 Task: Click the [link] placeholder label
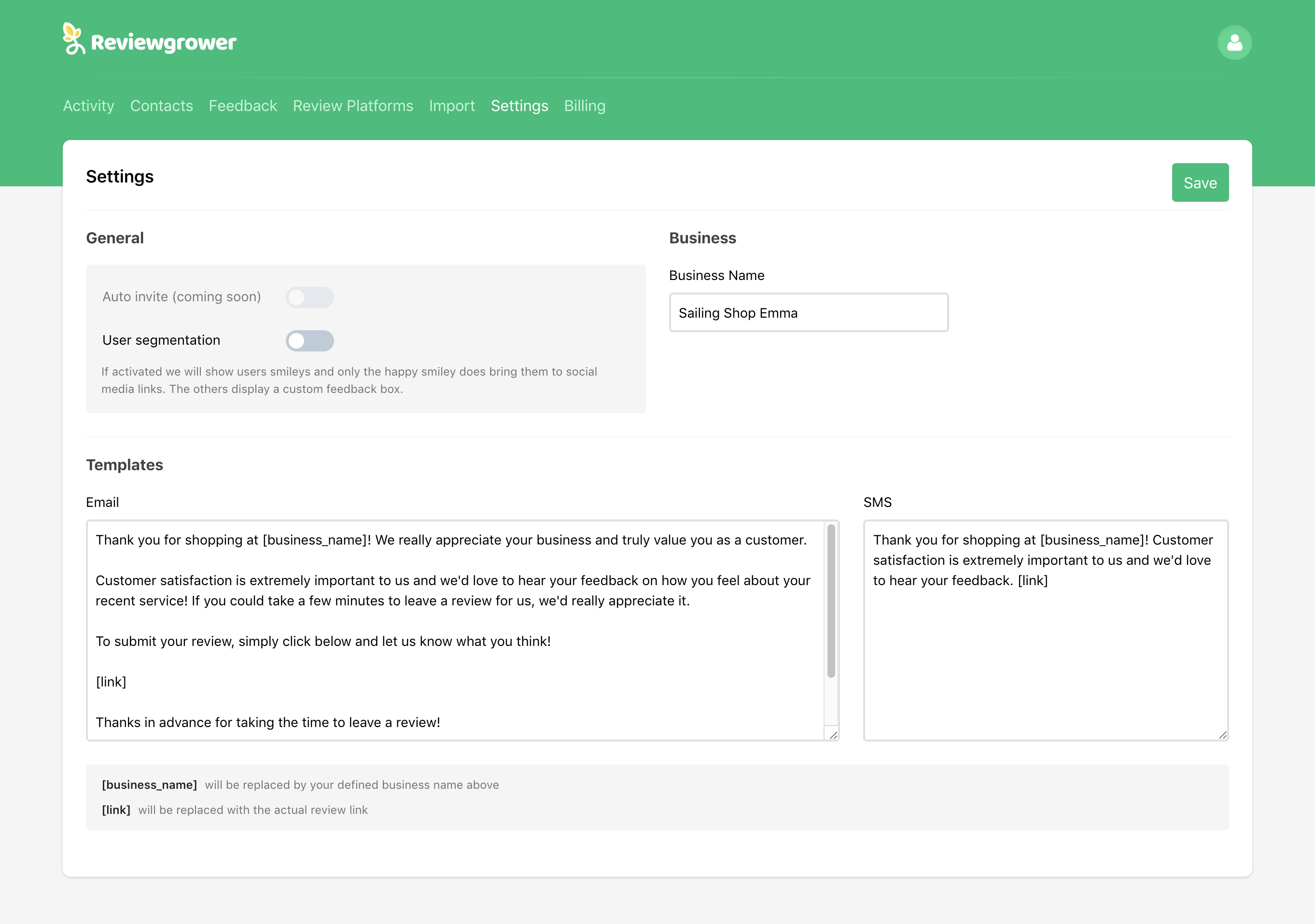[x=116, y=810]
